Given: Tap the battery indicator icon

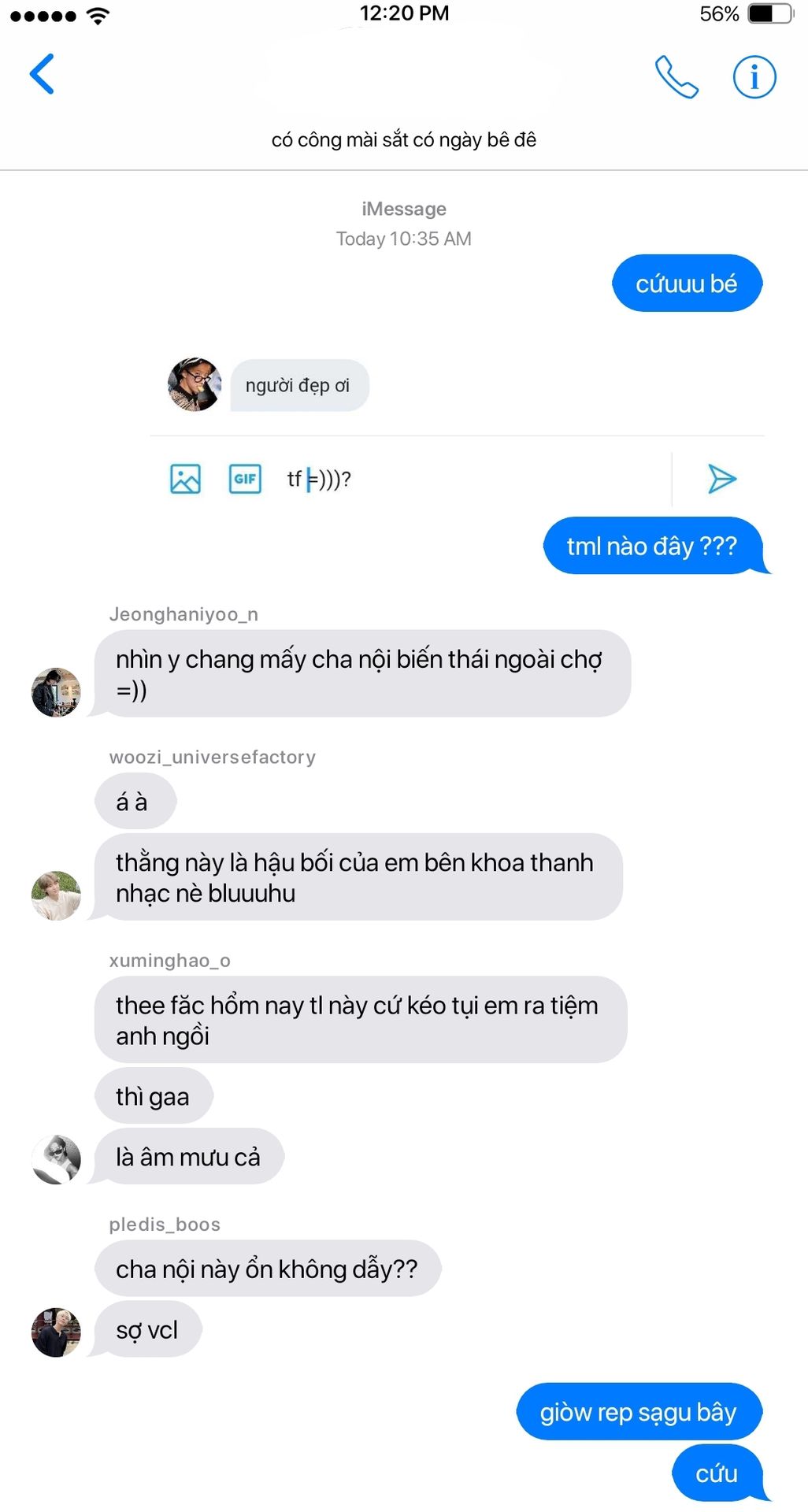Looking at the screenshot, I should 770,14.
